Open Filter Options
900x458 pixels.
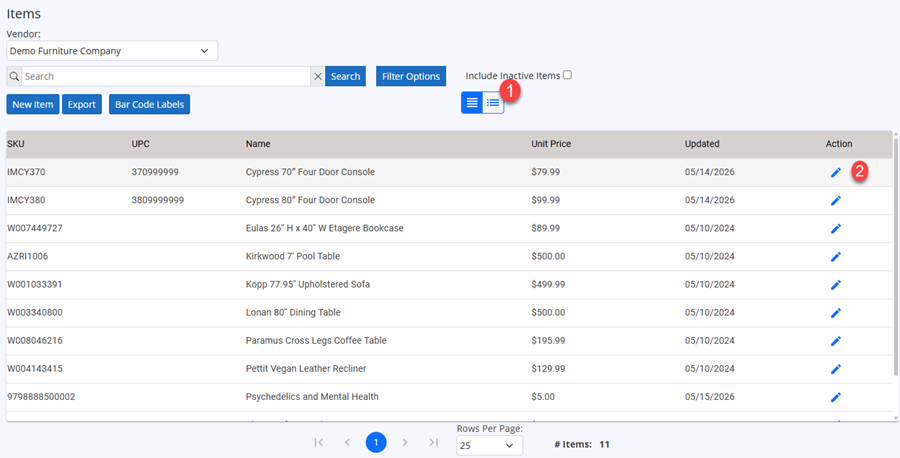pyautogui.click(x=411, y=76)
